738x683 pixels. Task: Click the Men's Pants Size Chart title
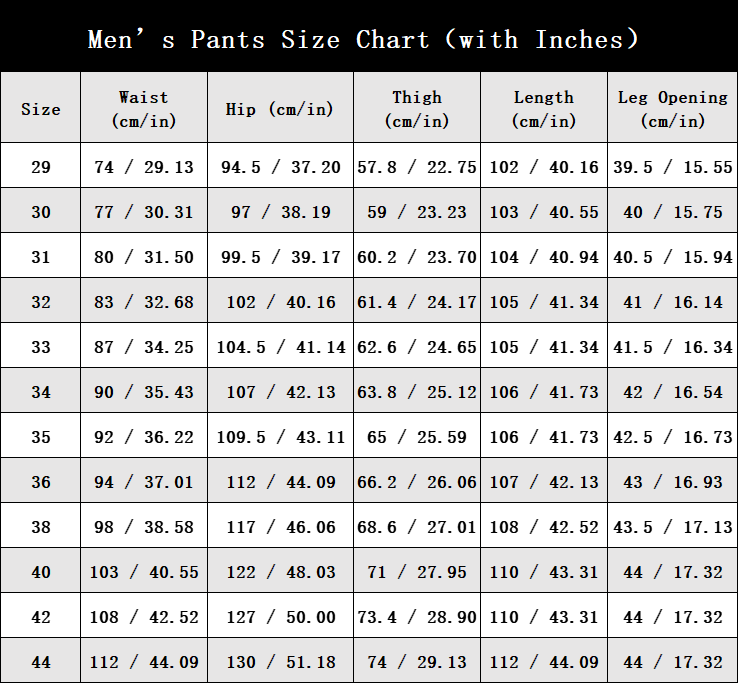[x=364, y=40]
